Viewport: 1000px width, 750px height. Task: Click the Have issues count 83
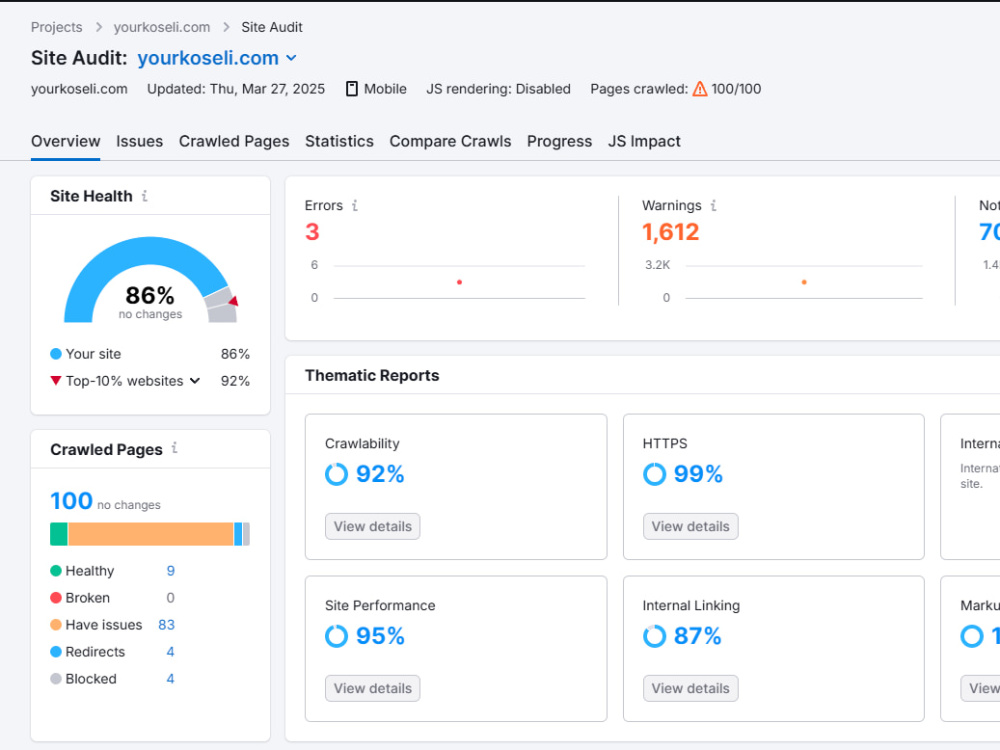166,625
